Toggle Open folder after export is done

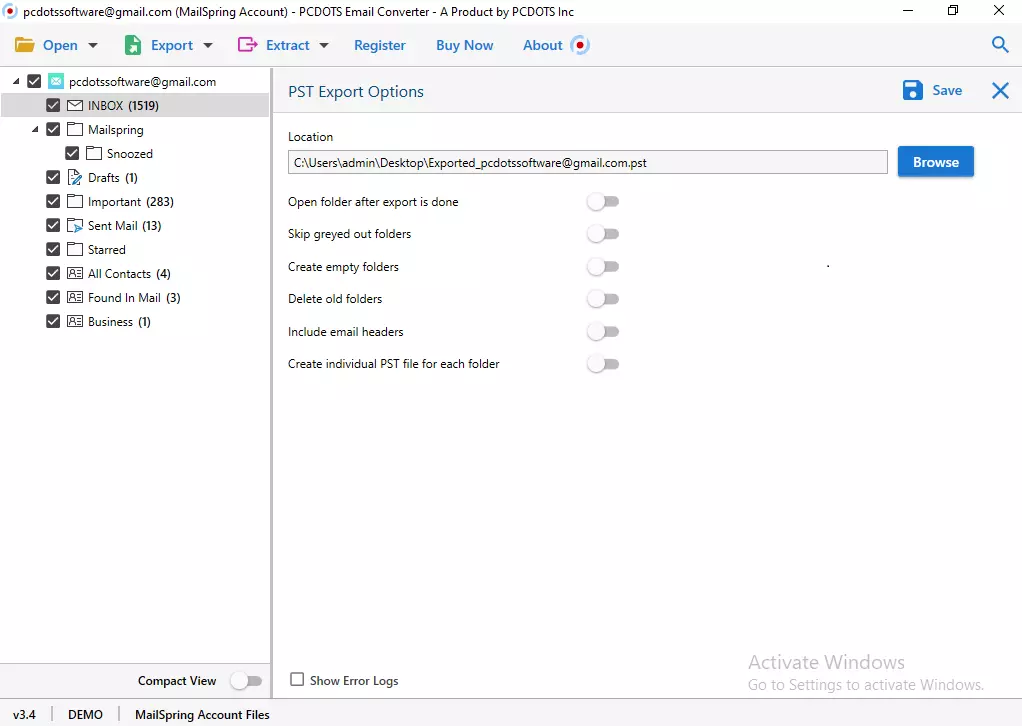click(x=603, y=202)
